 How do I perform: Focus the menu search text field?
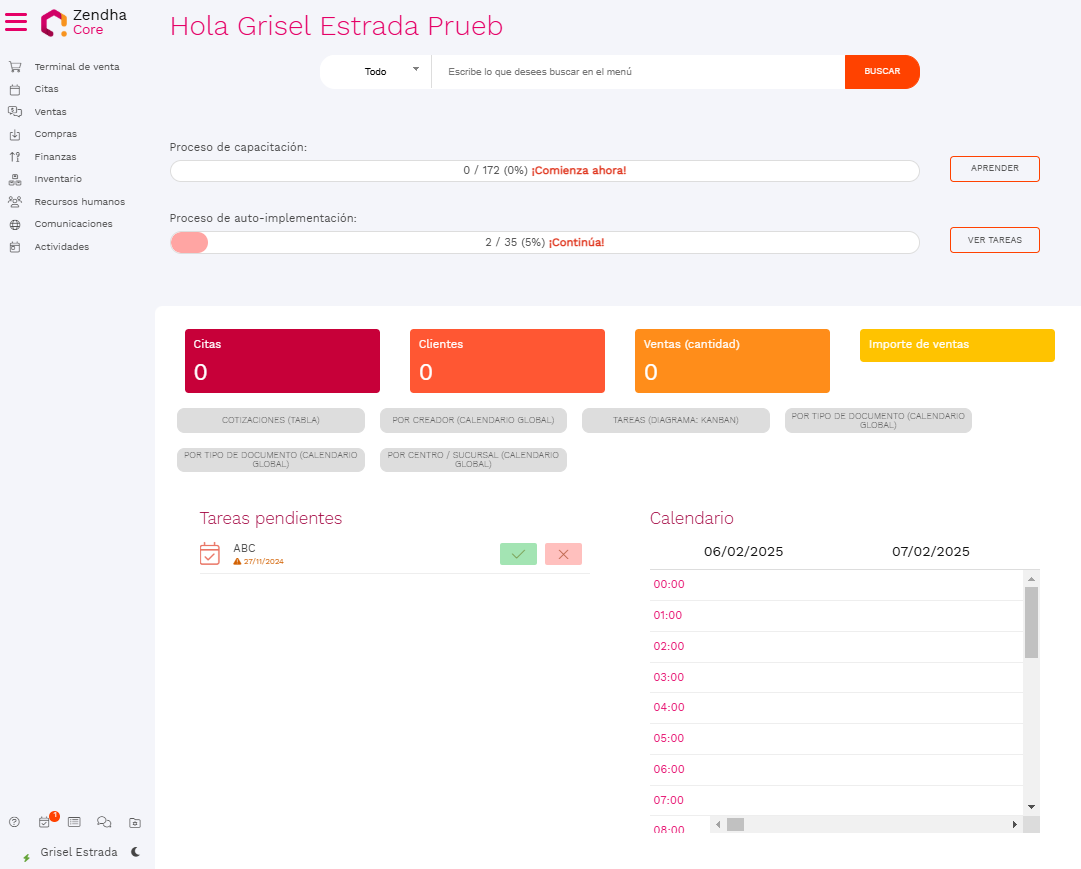(638, 72)
